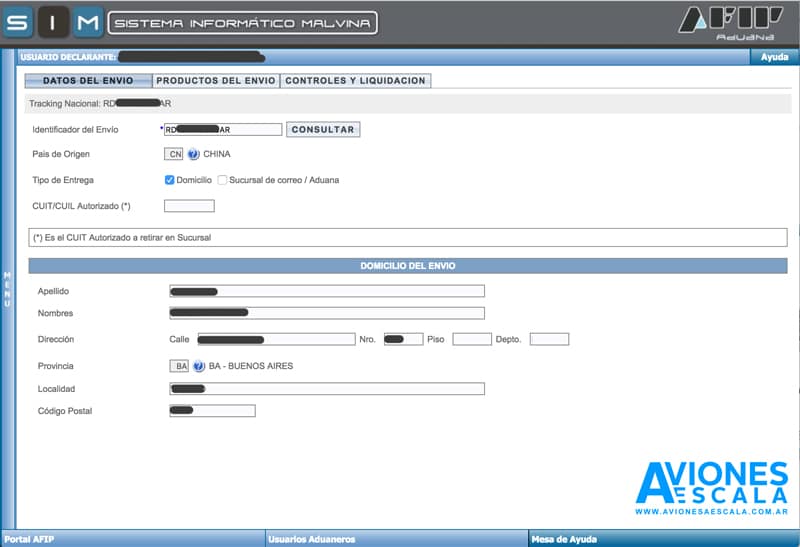The height and width of the screenshot is (547, 800).
Task: Open Mesa de Ayuda footer link
Action: pyautogui.click(x=564, y=539)
